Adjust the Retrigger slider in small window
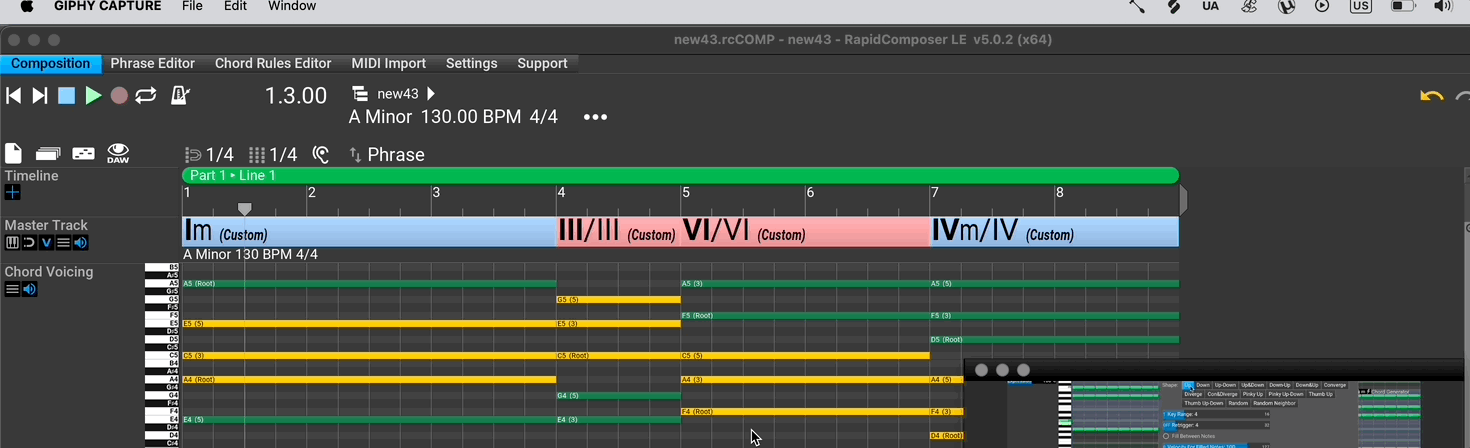1470x448 pixels. tap(1215, 425)
